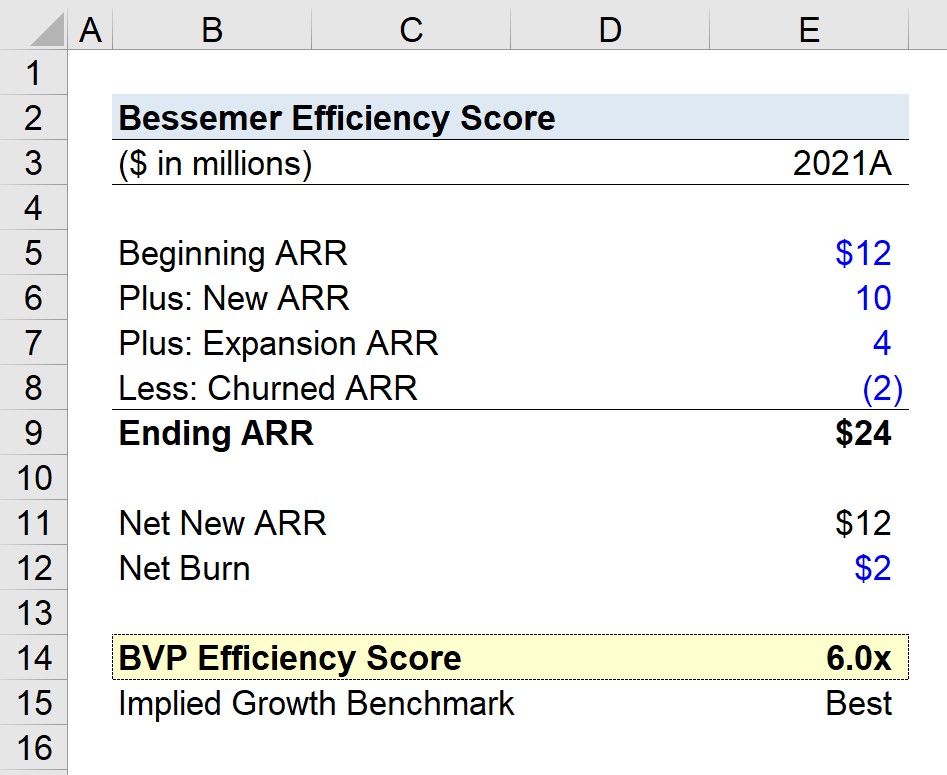This screenshot has width=947, height=775.
Task: Select row 9 header
Action: (33, 433)
